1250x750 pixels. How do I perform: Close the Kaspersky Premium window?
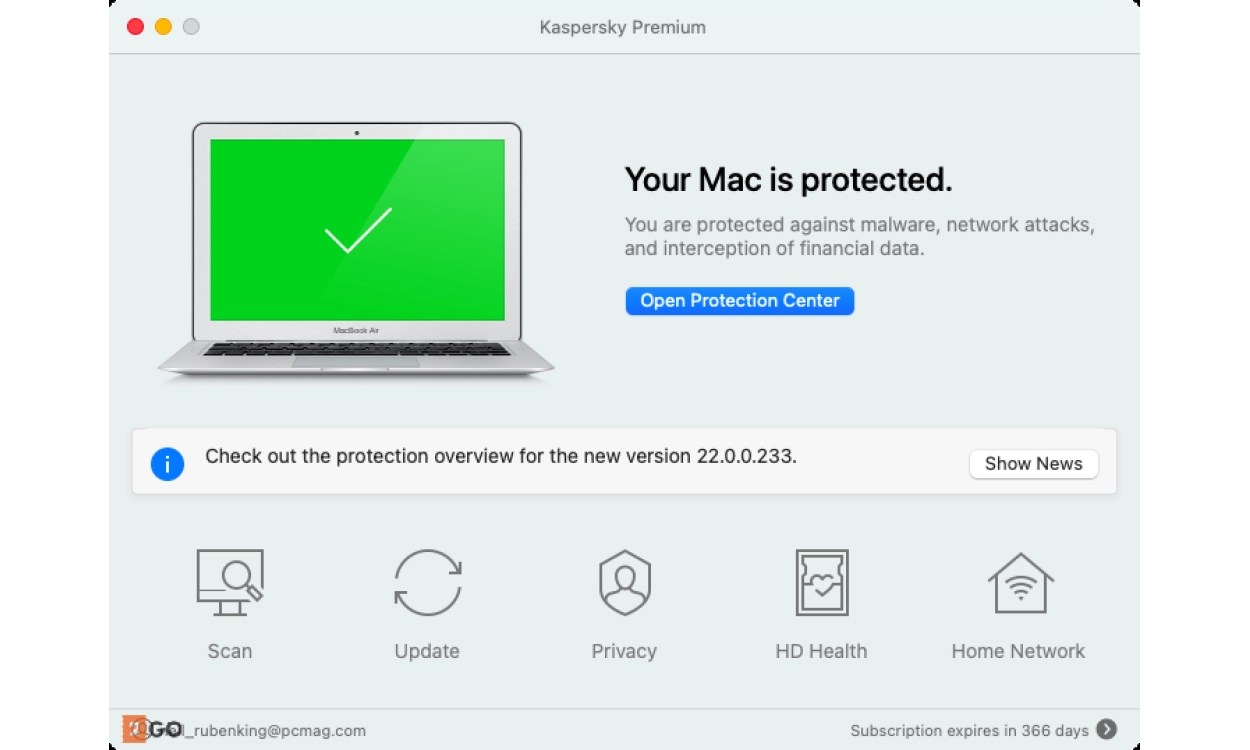point(135,27)
